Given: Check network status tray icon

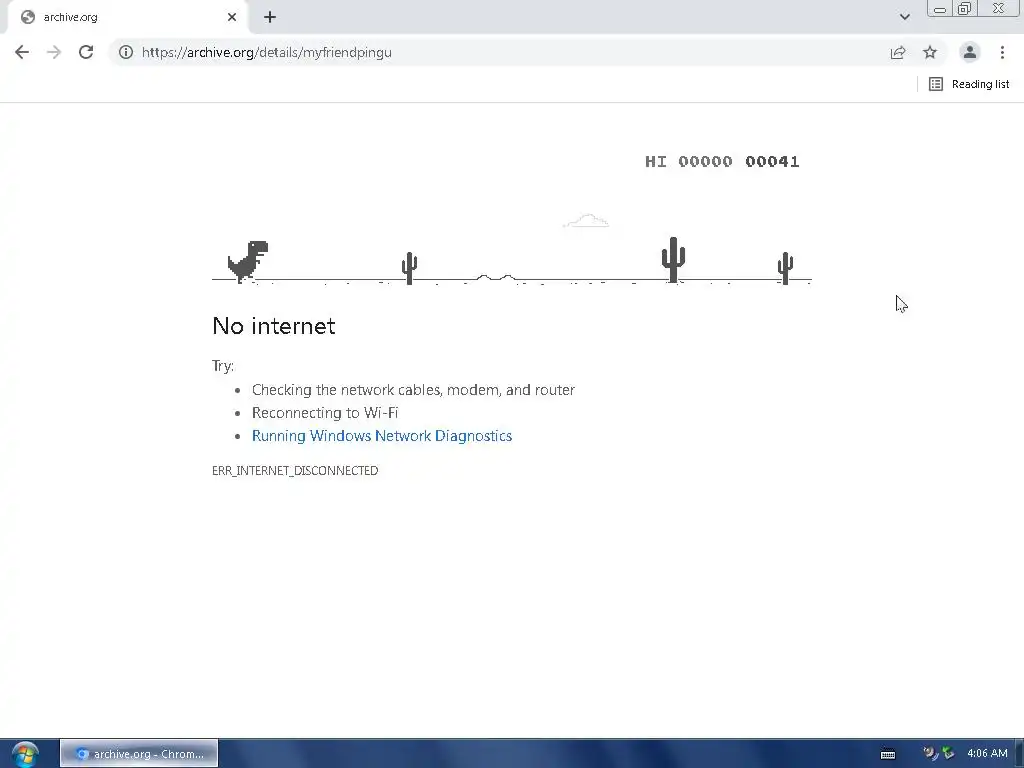Looking at the screenshot, I should [948, 754].
